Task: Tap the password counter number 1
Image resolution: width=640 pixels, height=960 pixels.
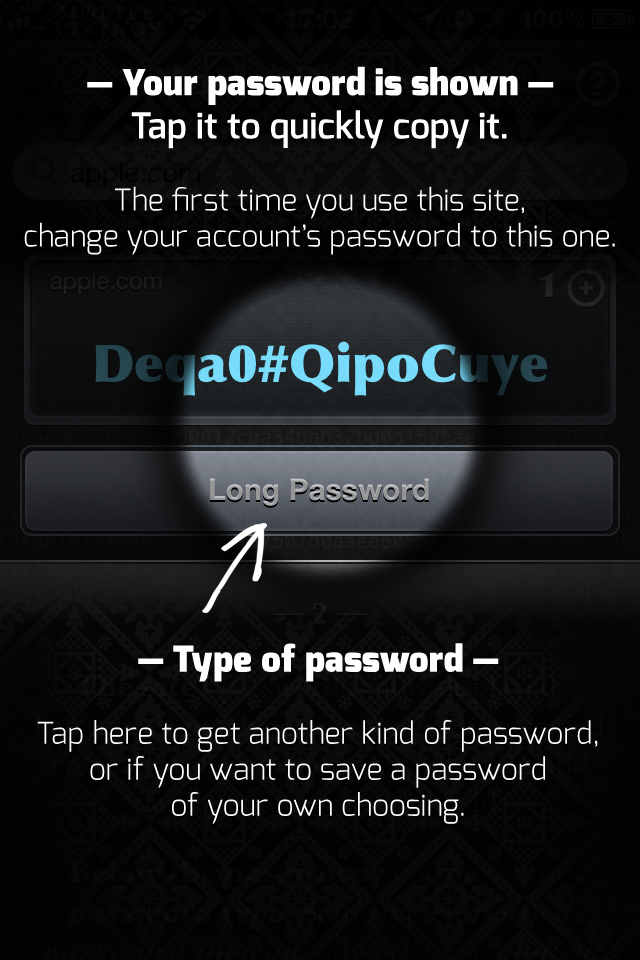Action: tap(548, 286)
